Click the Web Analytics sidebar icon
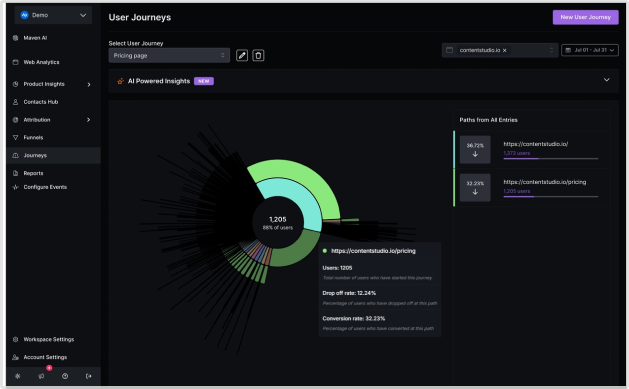629x389 pixels. click(x=16, y=62)
